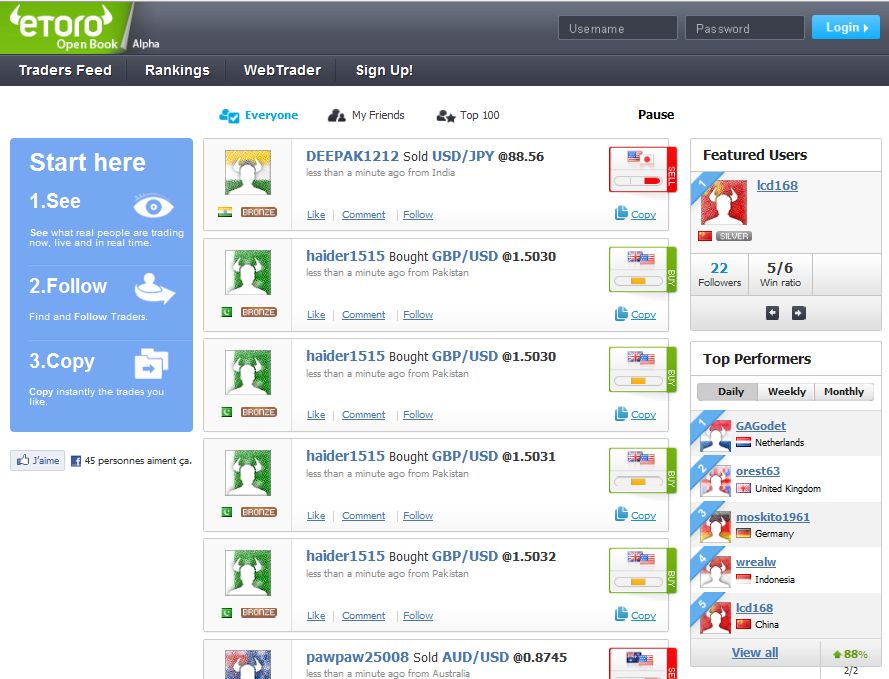
Task: Click the J'aime like button
Action: click(x=37, y=460)
